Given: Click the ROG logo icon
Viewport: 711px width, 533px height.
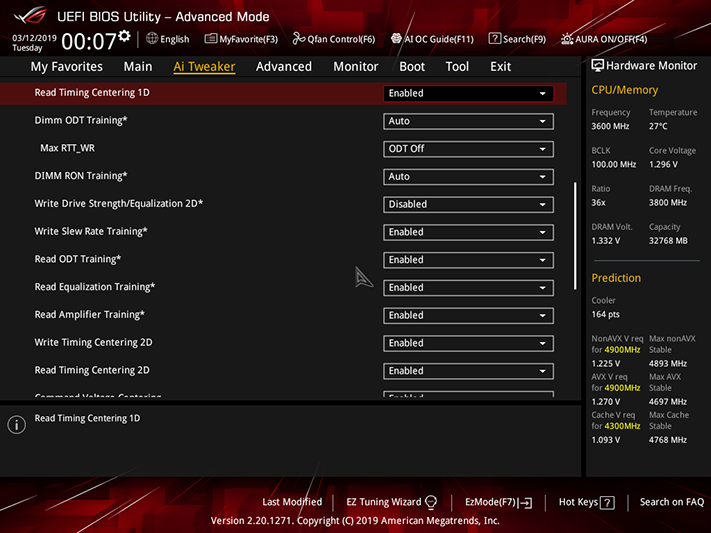Looking at the screenshot, I should (x=30, y=16).
